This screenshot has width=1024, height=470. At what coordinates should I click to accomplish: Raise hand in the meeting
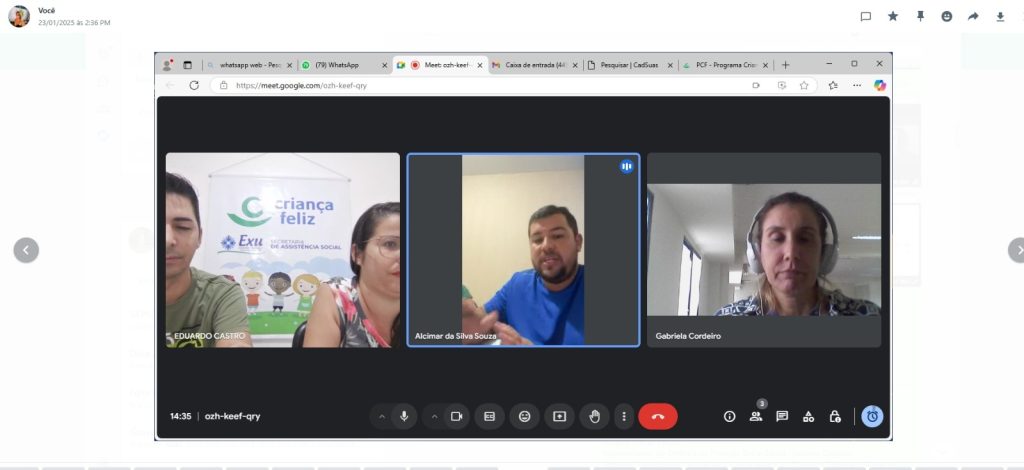coord(594,416)
